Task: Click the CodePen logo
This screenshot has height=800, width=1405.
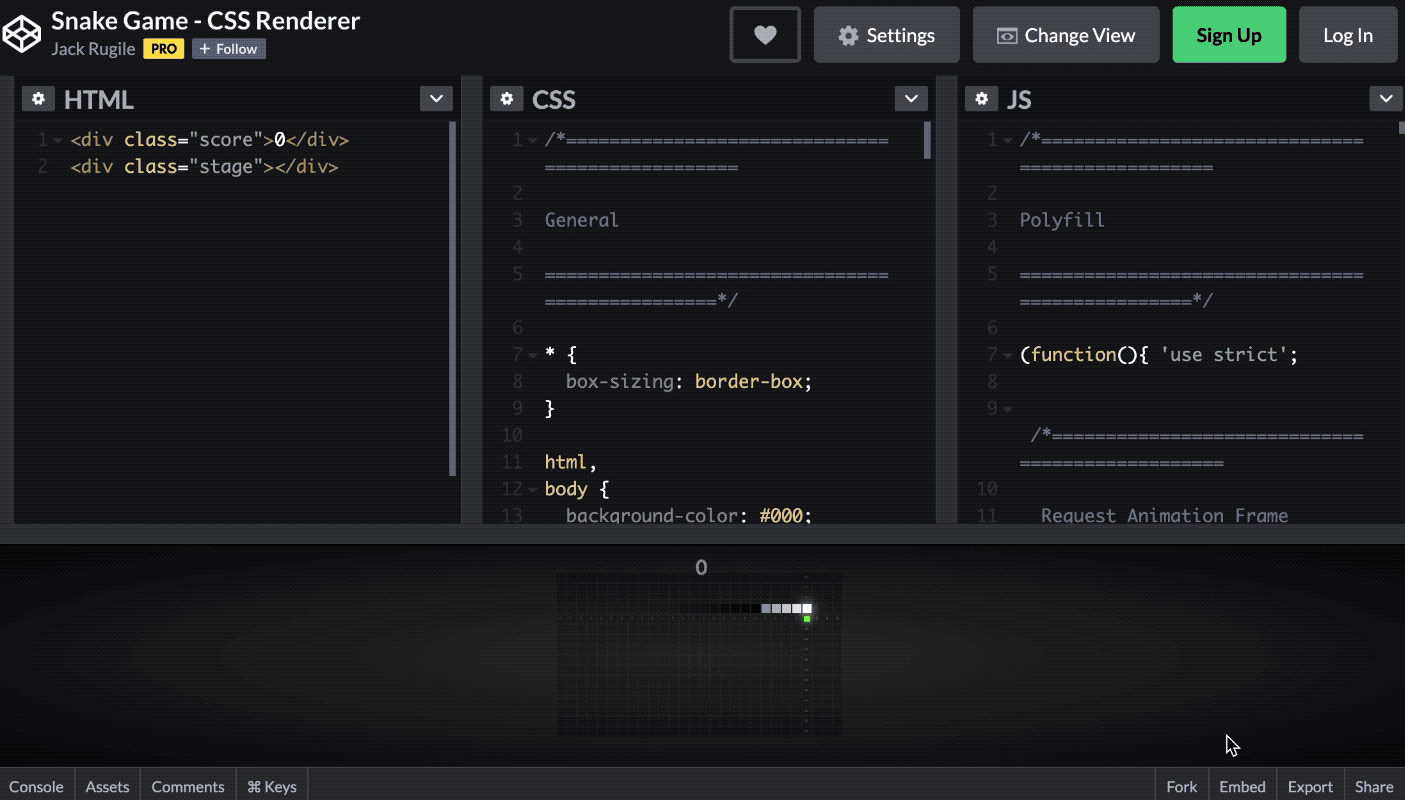Action: [x=22, y=33]
